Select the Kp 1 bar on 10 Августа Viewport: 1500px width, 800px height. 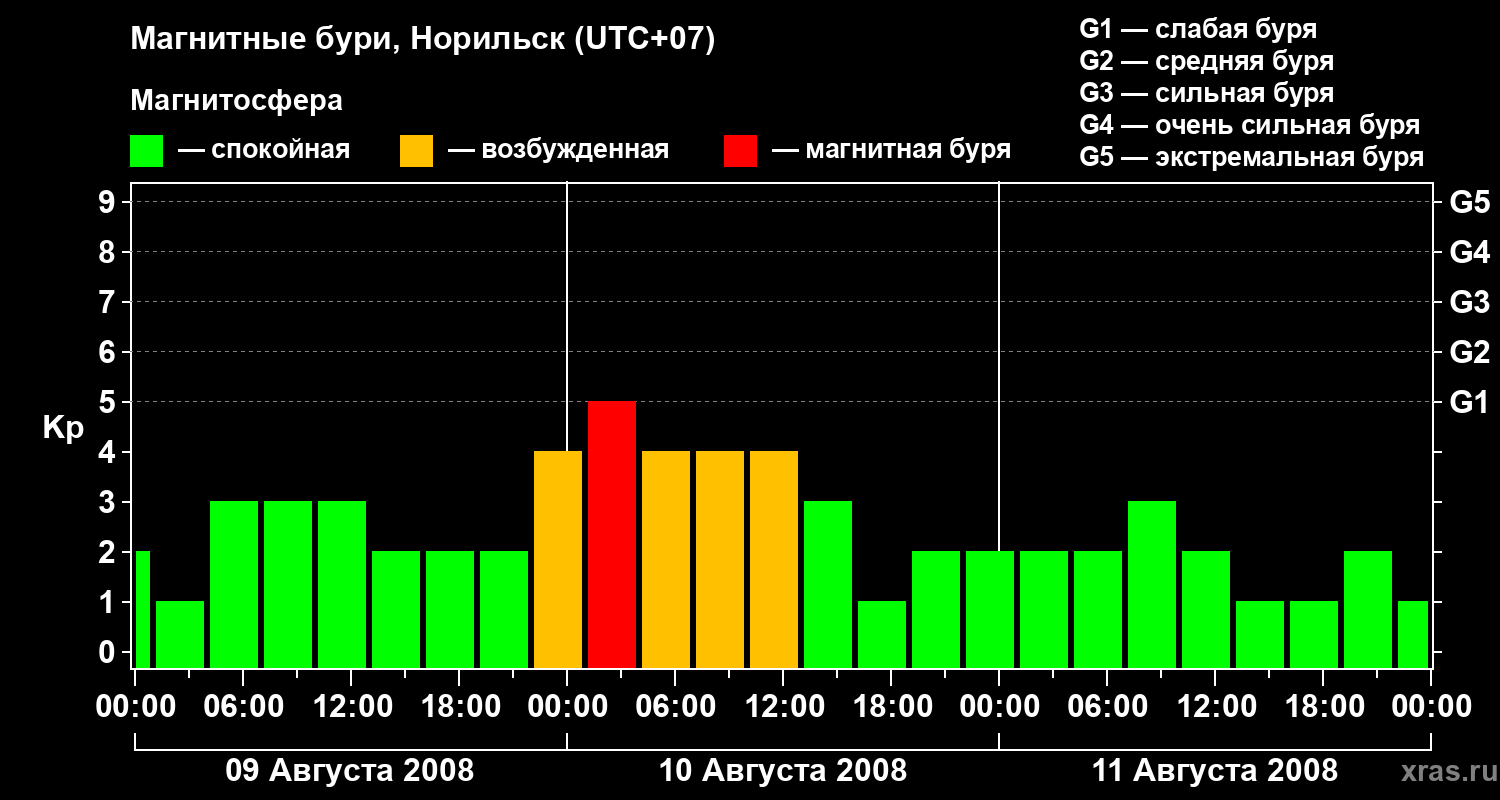882,634
